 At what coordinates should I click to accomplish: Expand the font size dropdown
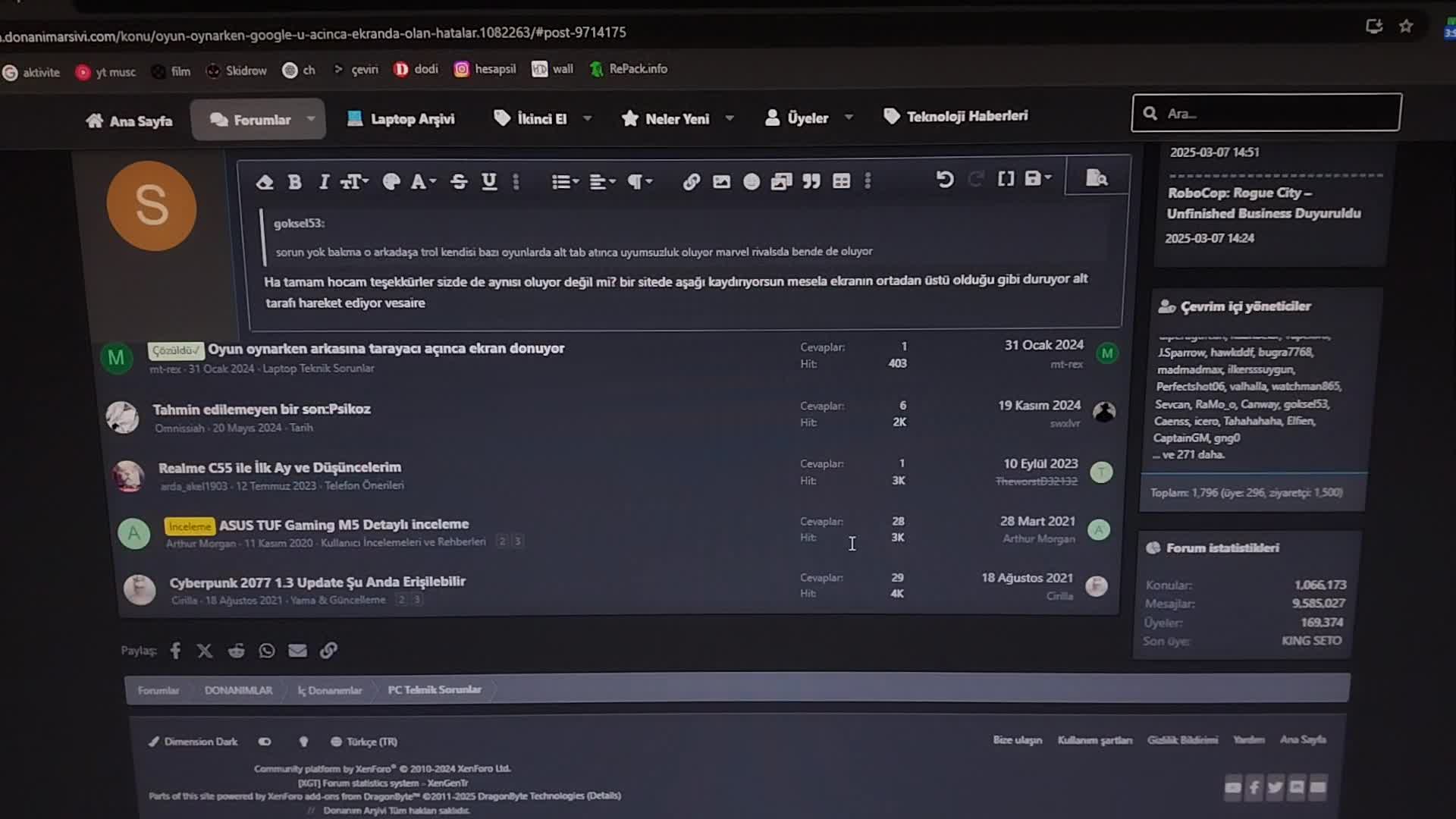[x=354, y=182]
